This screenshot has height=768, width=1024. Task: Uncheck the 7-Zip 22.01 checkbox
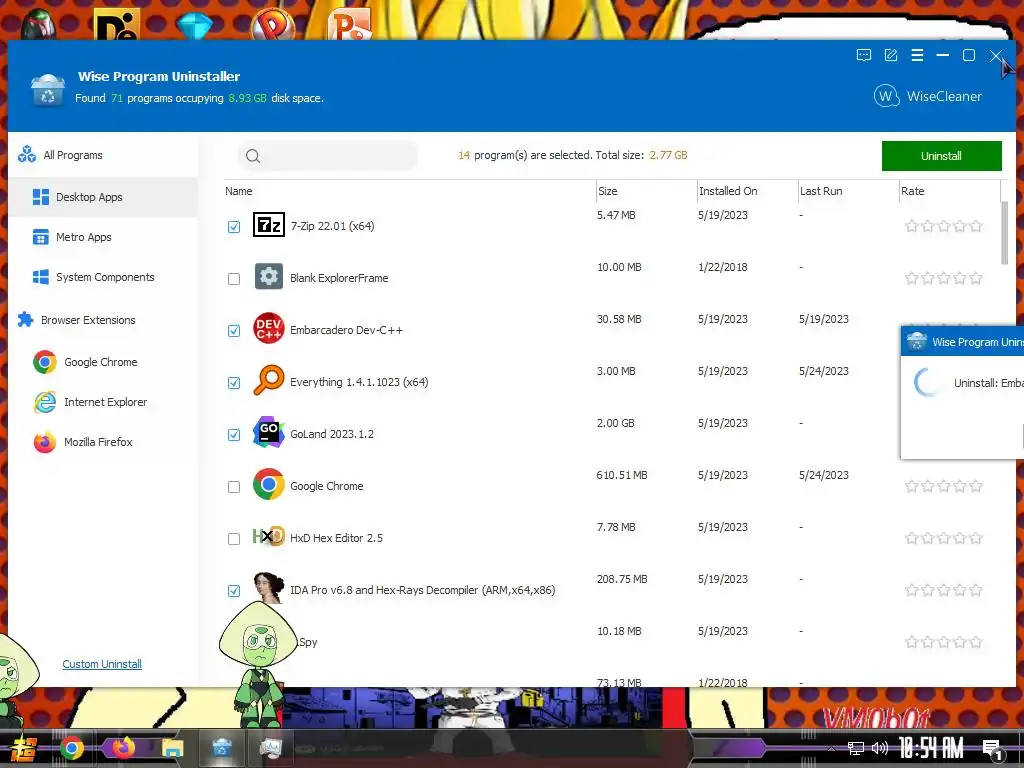(234, 227)
